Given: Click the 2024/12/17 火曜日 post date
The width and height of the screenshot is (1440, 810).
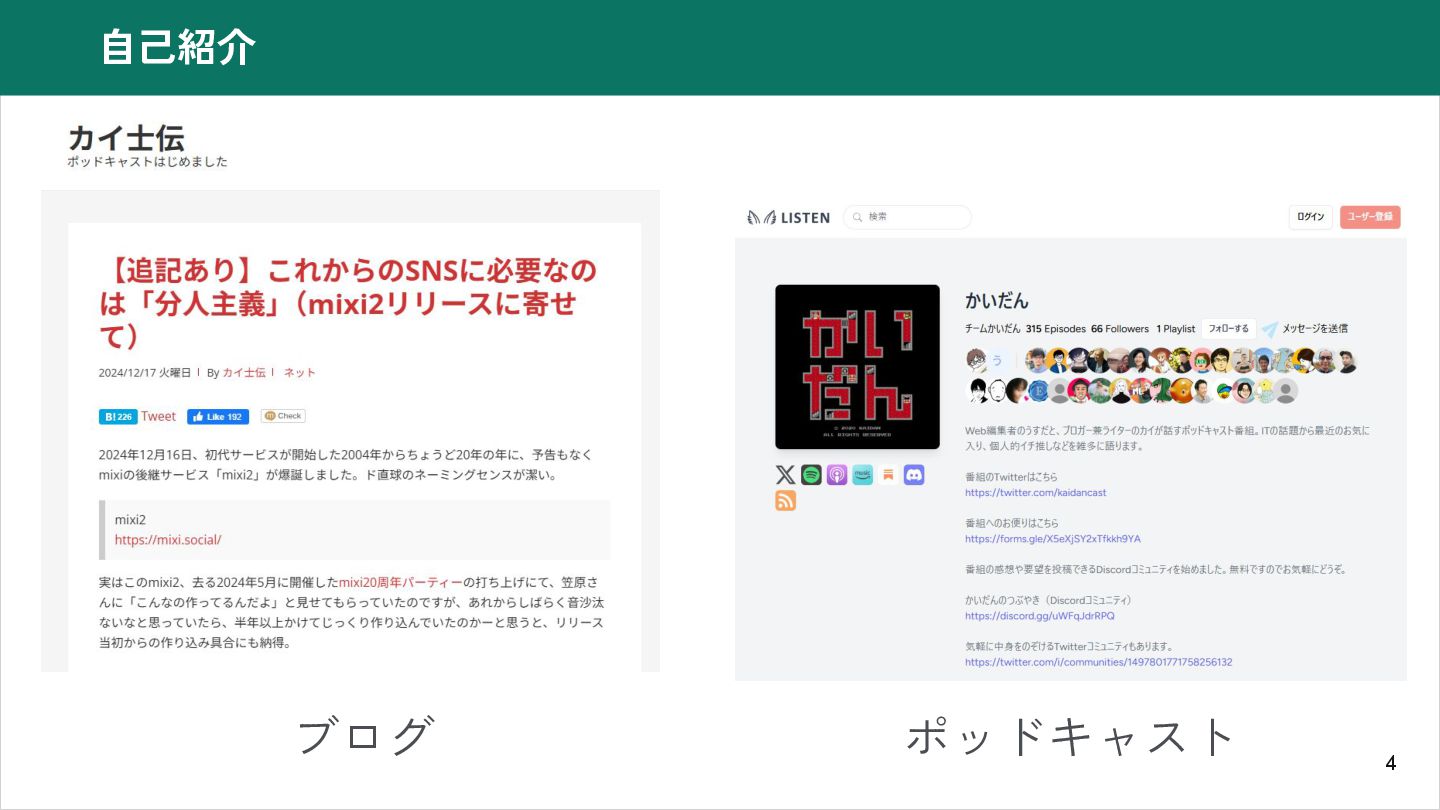Looking at the screenshot, I should 145,372.
